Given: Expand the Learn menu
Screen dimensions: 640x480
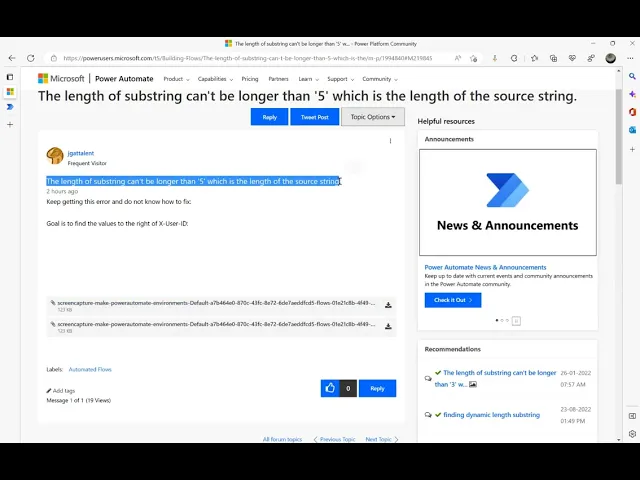Looking at the screenshot, I should (308, 79).
